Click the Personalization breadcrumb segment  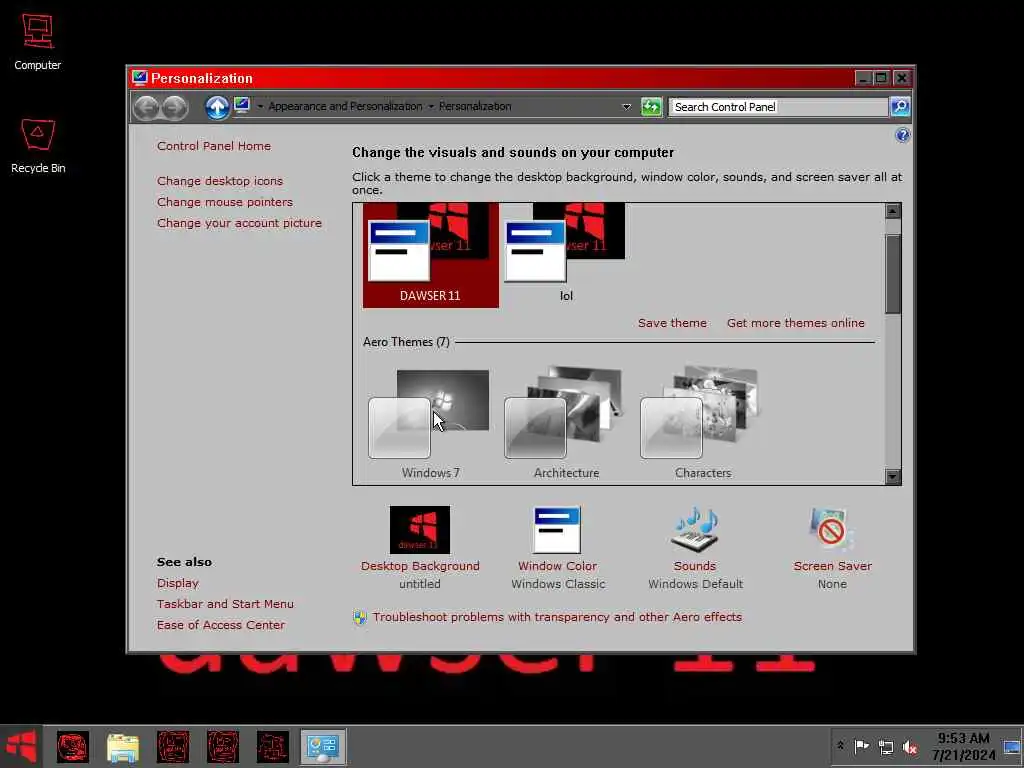click(x=475, y=106)
